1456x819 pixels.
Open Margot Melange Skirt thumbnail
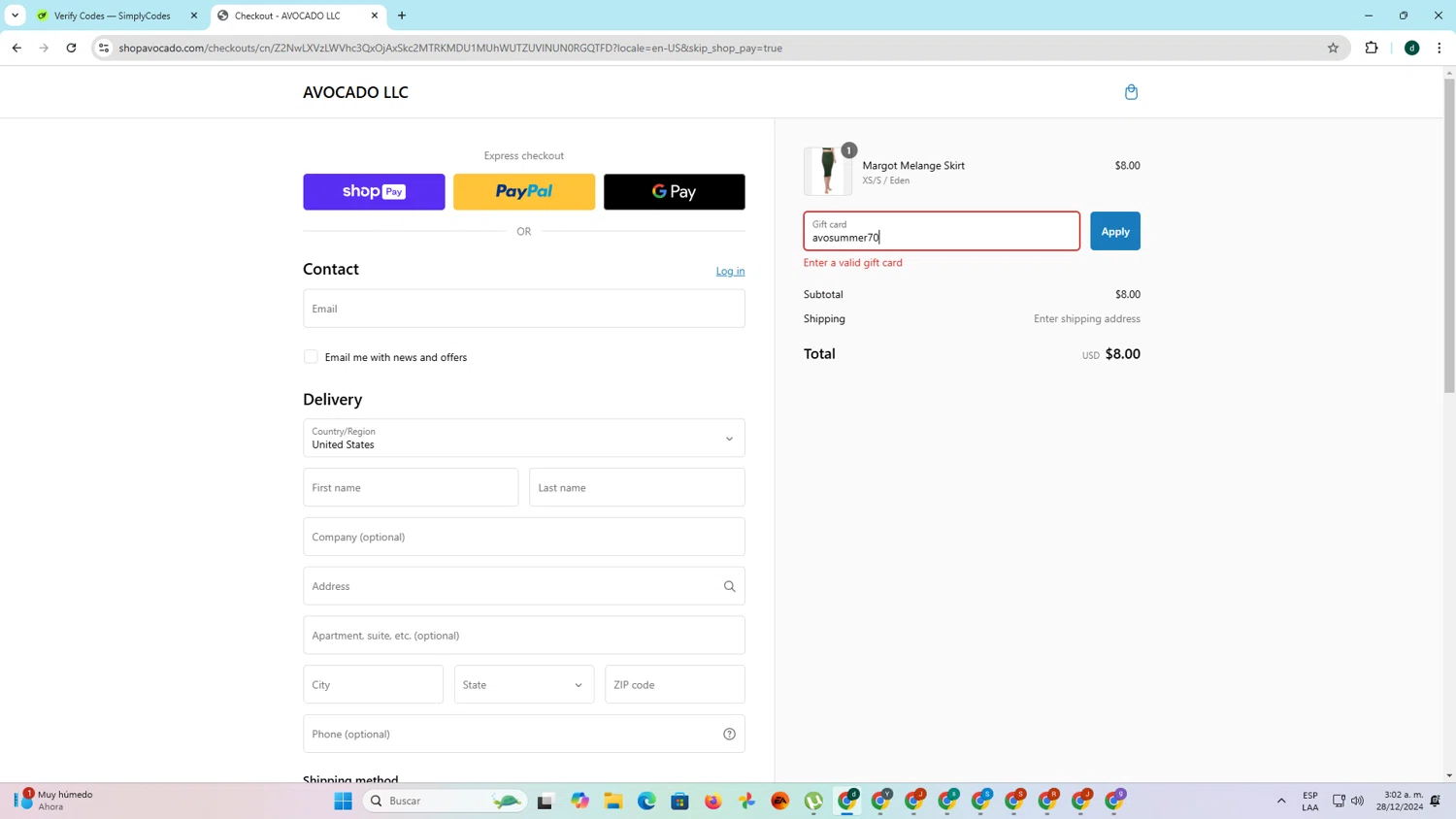point(828,171)
